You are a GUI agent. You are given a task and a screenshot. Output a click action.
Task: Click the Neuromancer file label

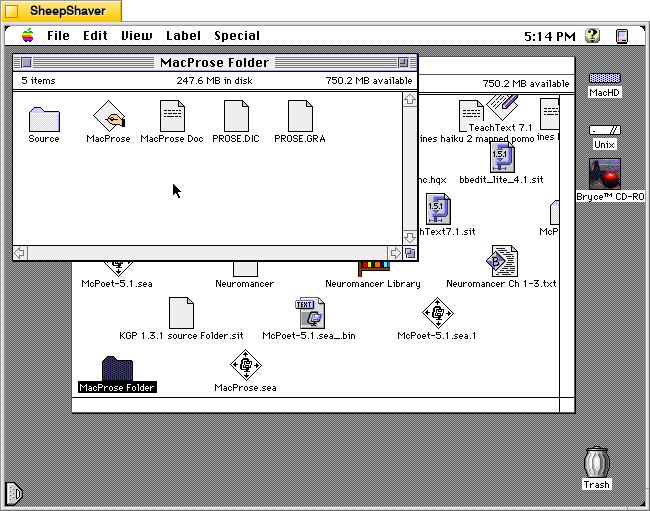[x=245, y=284]
